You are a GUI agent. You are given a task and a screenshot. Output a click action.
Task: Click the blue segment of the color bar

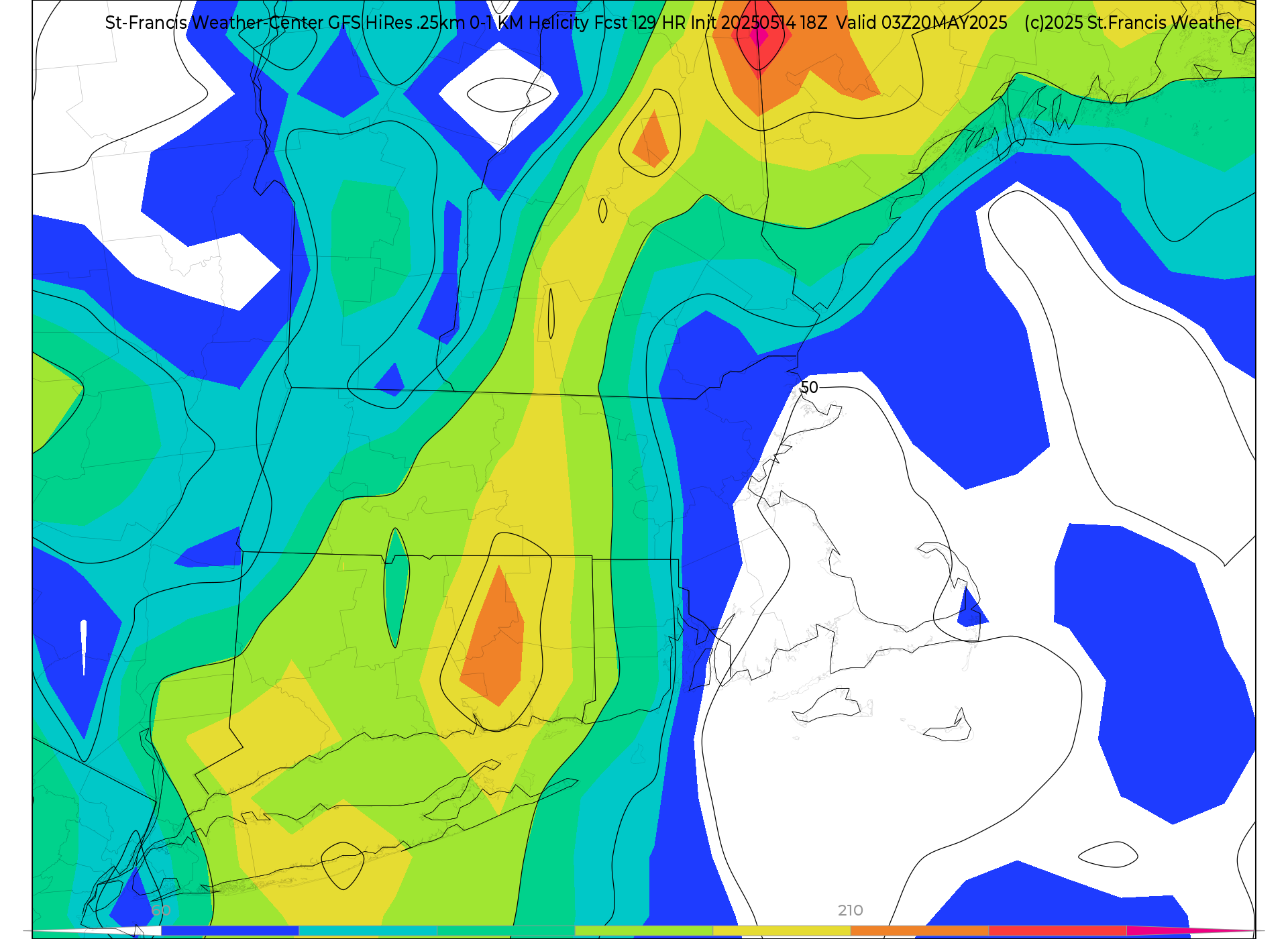pos(229,931)
